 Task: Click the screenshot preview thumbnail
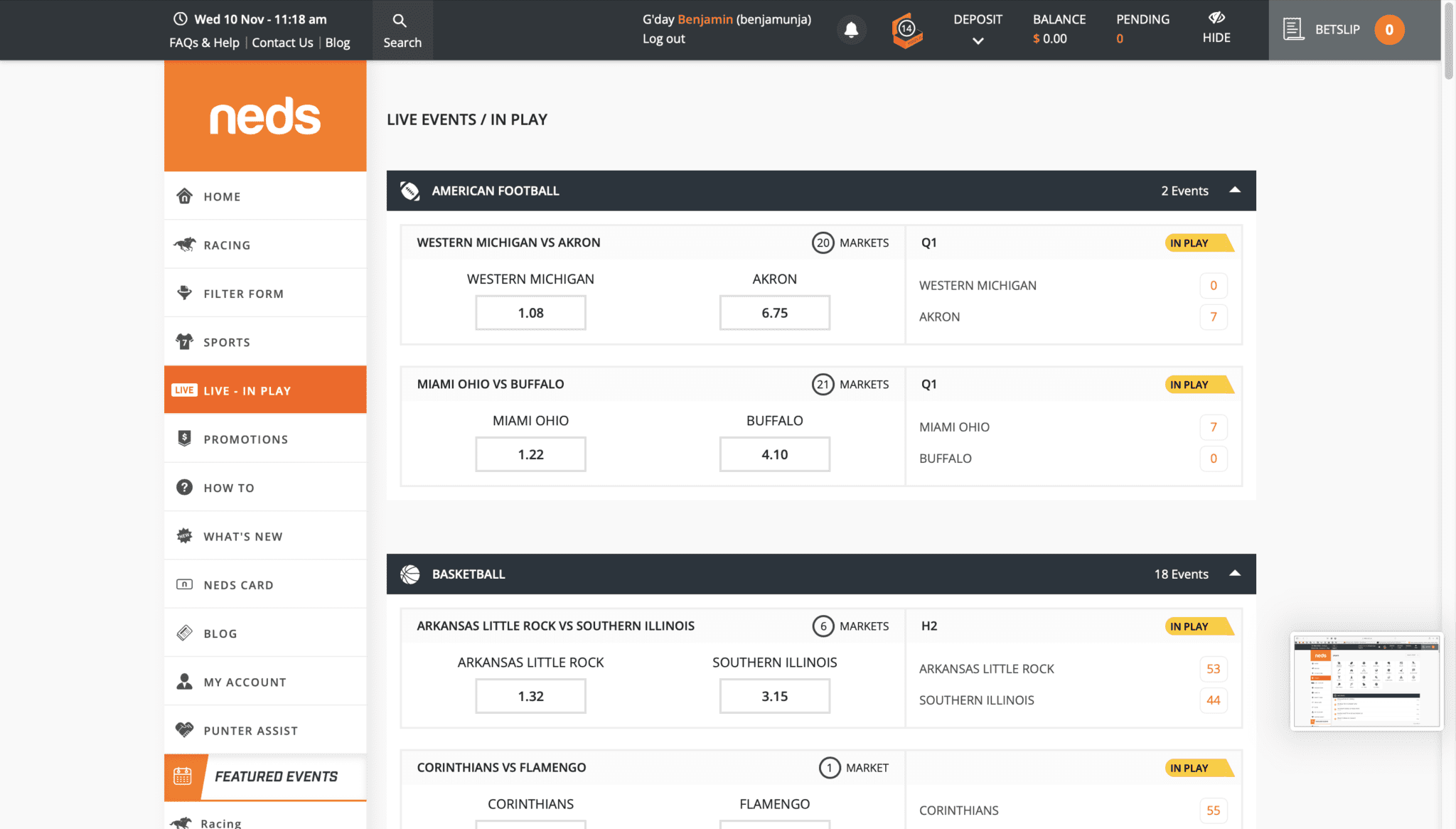pos(1366,680)
